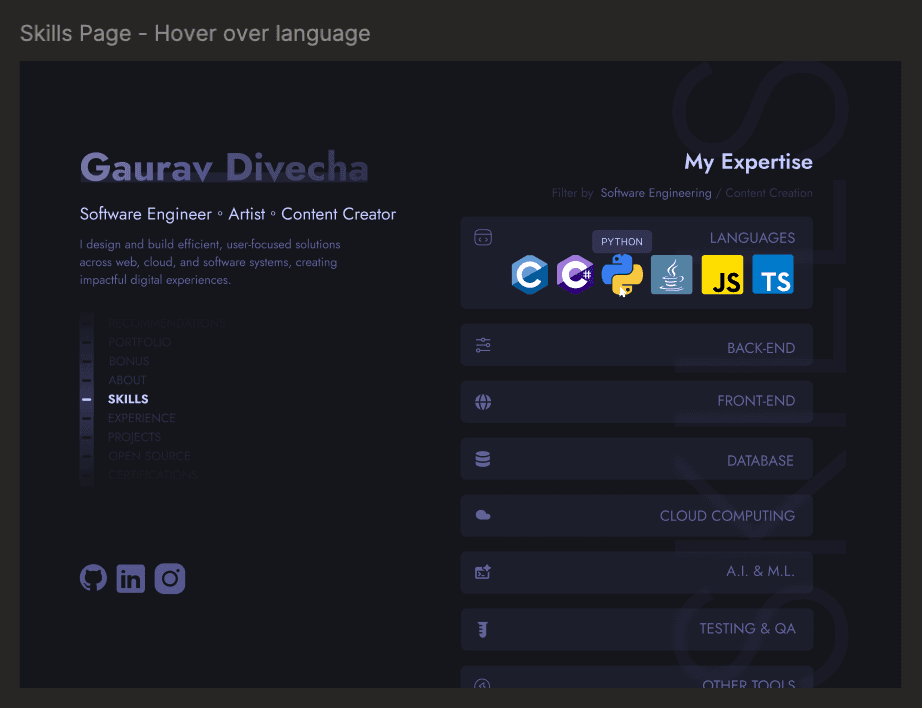
Task: Open the Instagram profile icon
Action: click(170, 579)
